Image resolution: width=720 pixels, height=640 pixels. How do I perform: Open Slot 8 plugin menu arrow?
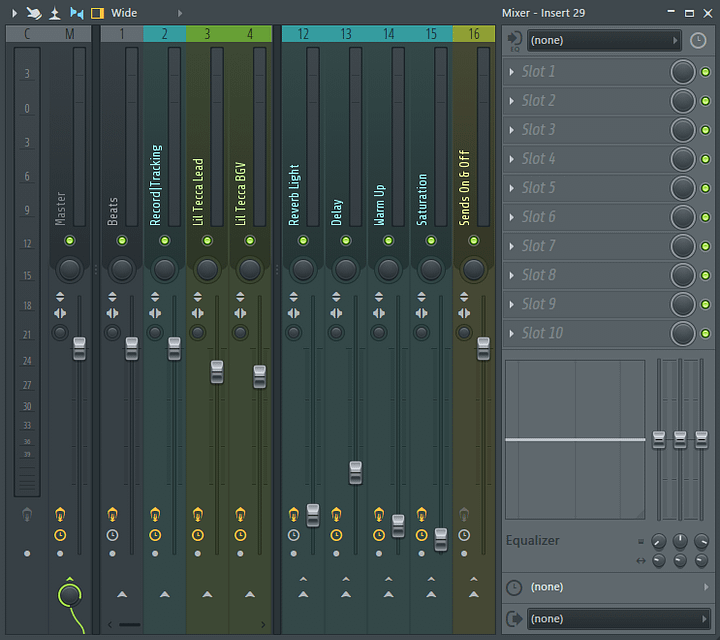click(512, 275)
